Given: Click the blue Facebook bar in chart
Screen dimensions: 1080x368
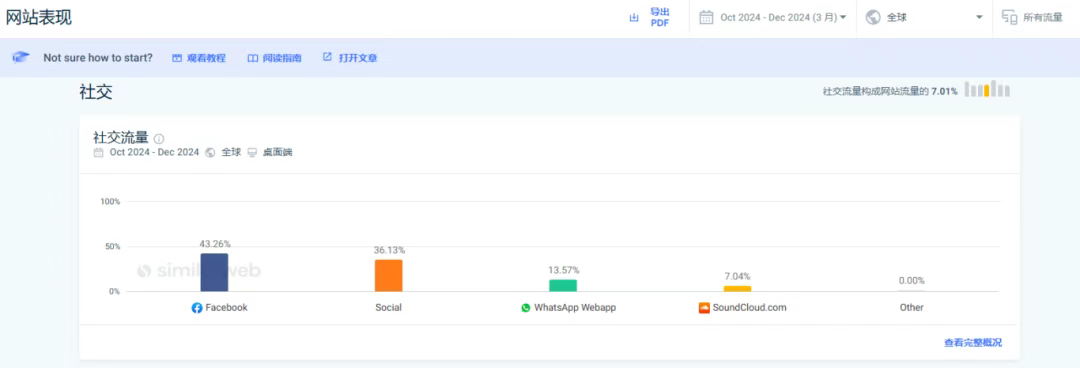Looking at the screenshot, I should (214, 272).
